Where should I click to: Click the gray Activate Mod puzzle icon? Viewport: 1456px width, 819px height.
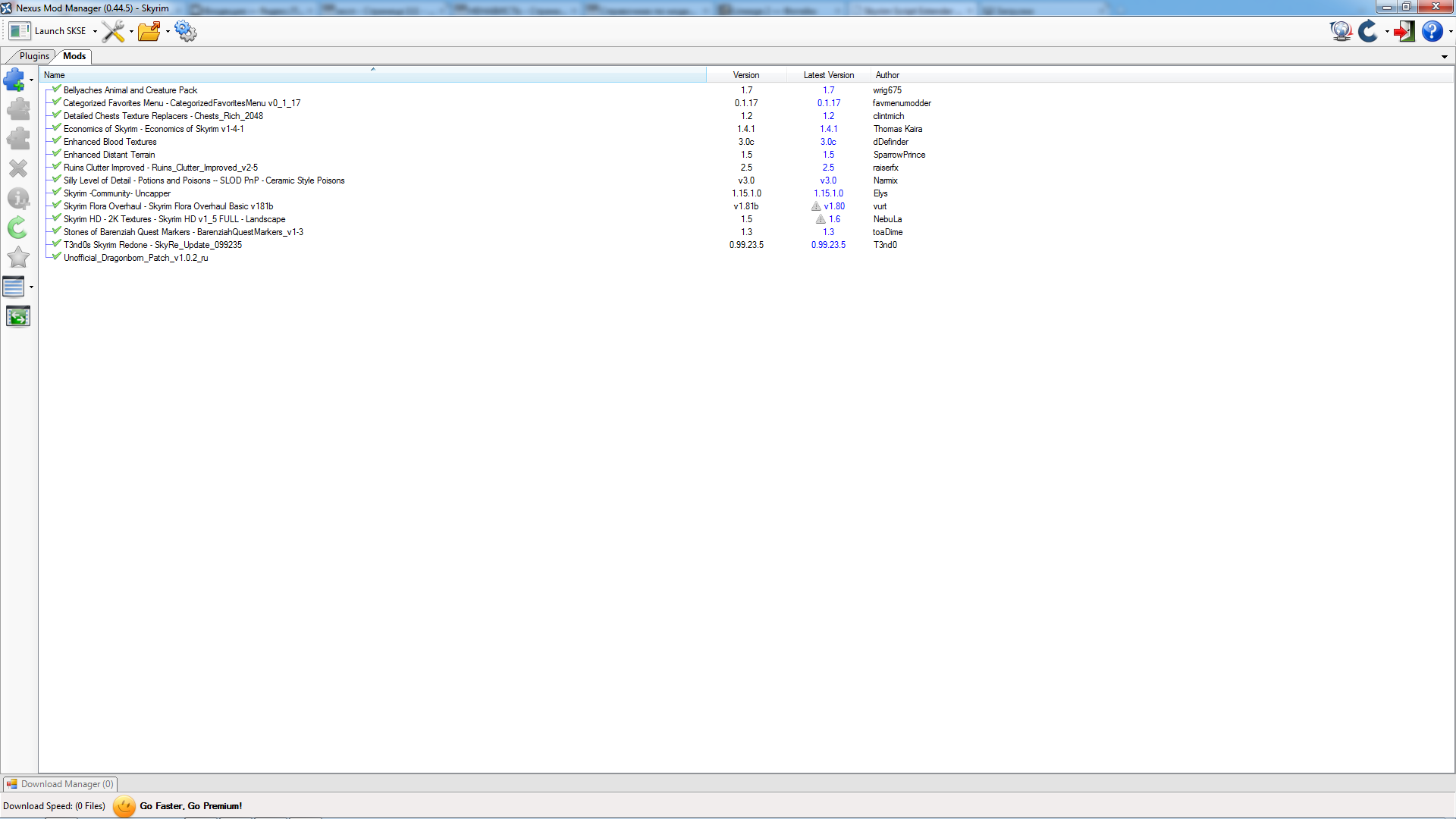(18, 109)
